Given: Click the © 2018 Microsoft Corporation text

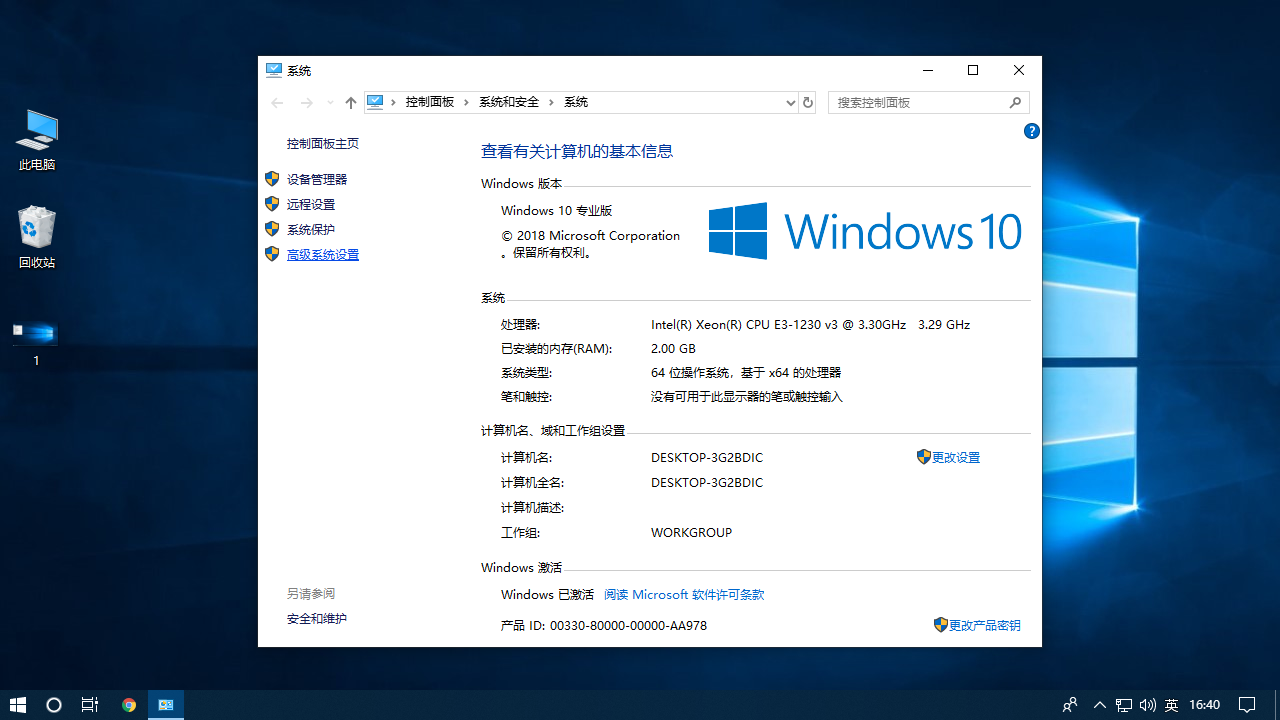Looking at the screenshot, I should (x=591, y=236).
